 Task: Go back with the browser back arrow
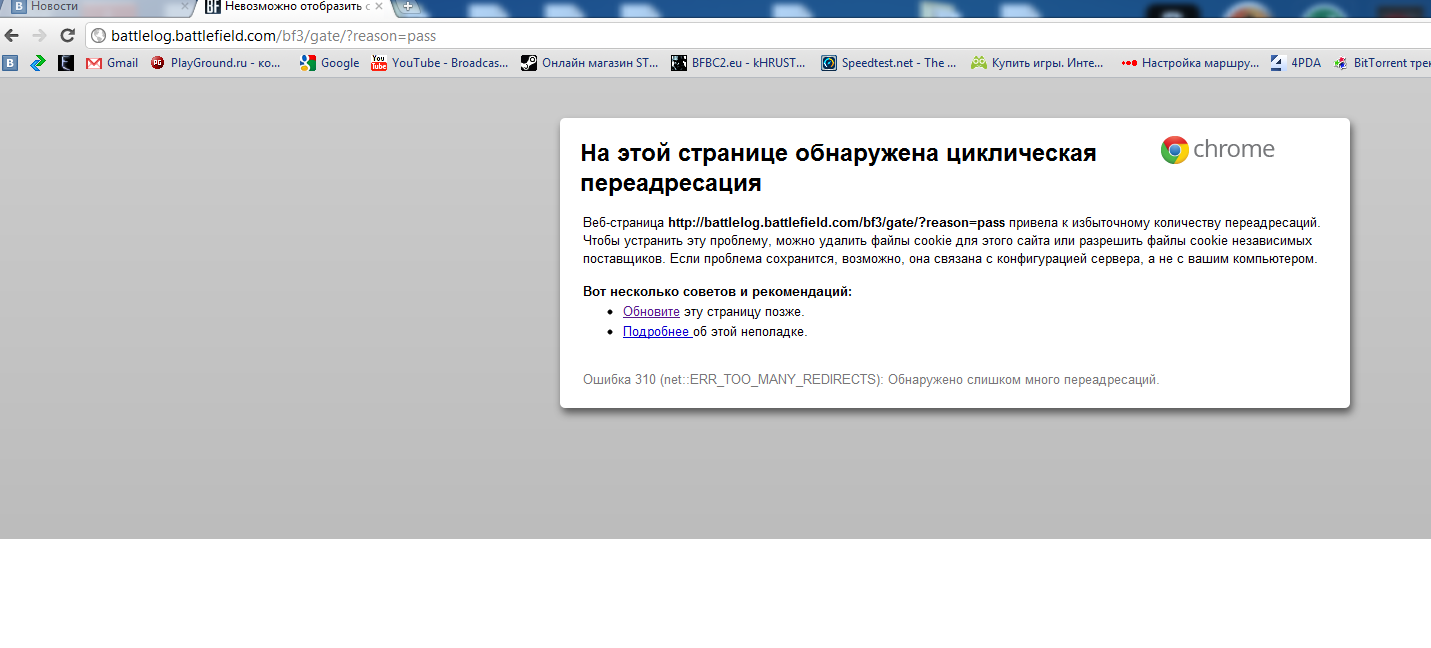[x=12, y=35]
